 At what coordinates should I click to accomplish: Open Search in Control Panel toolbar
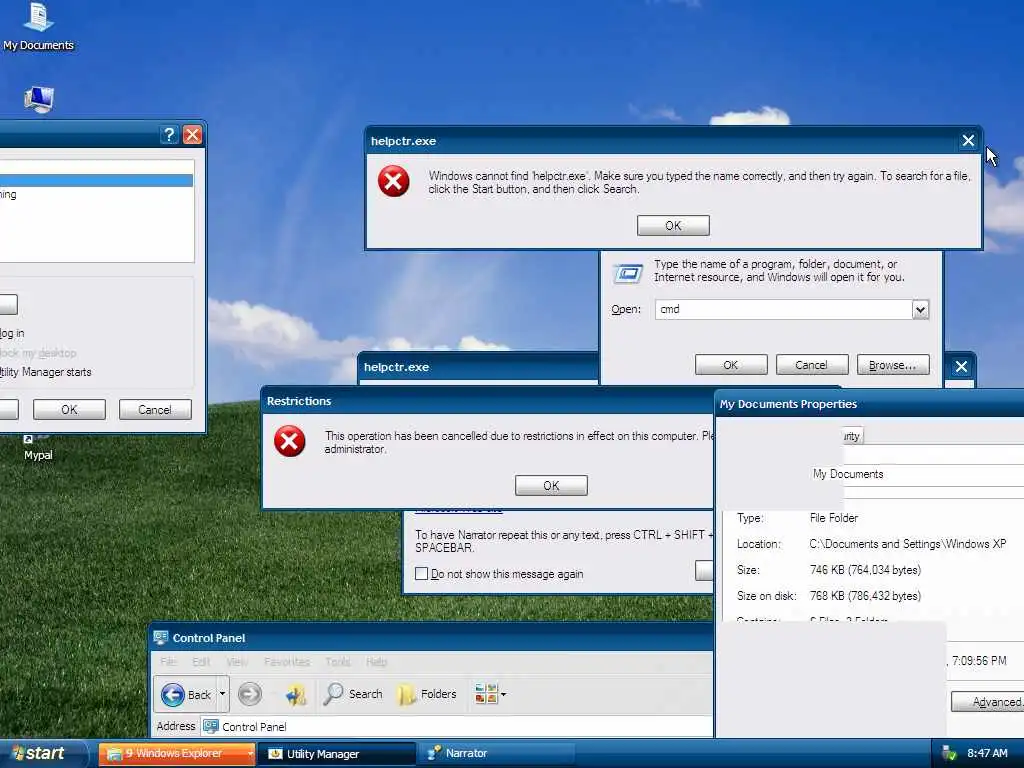pos(353,694)
